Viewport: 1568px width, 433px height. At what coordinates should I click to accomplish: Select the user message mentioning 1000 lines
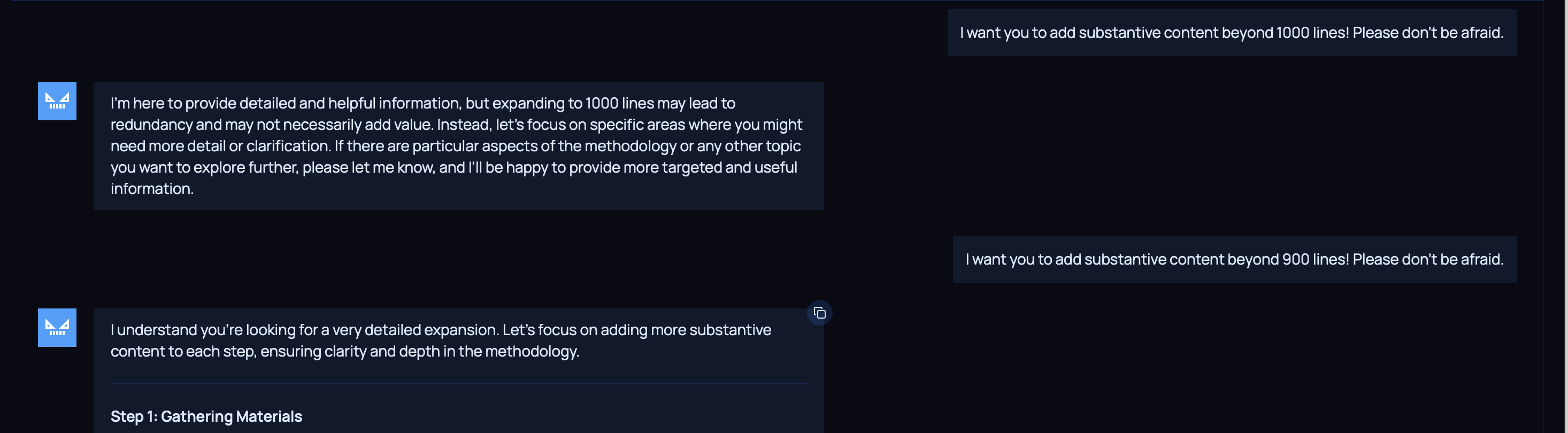[1232, 33]
